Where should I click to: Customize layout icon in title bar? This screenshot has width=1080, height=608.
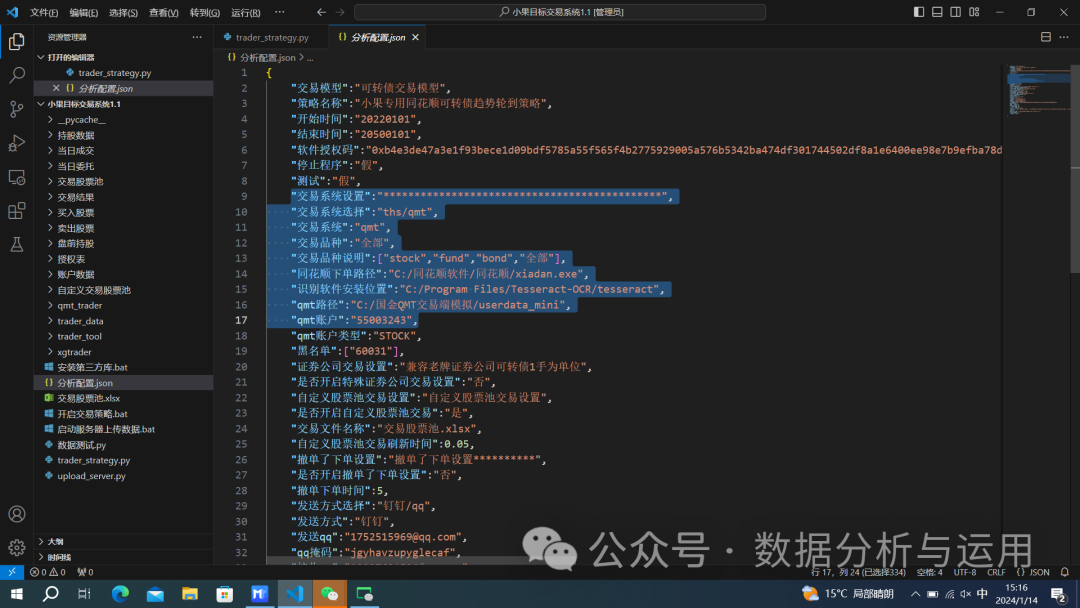(x=974, y=12)
